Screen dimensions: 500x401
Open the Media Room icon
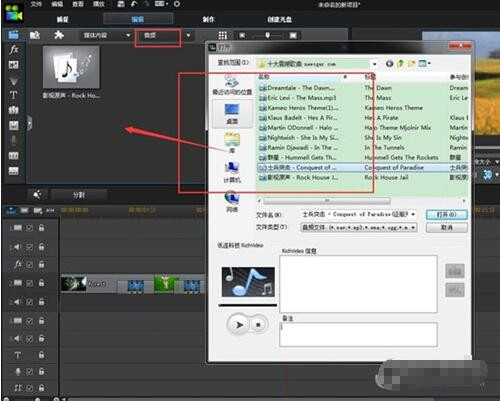click(13, 35)
